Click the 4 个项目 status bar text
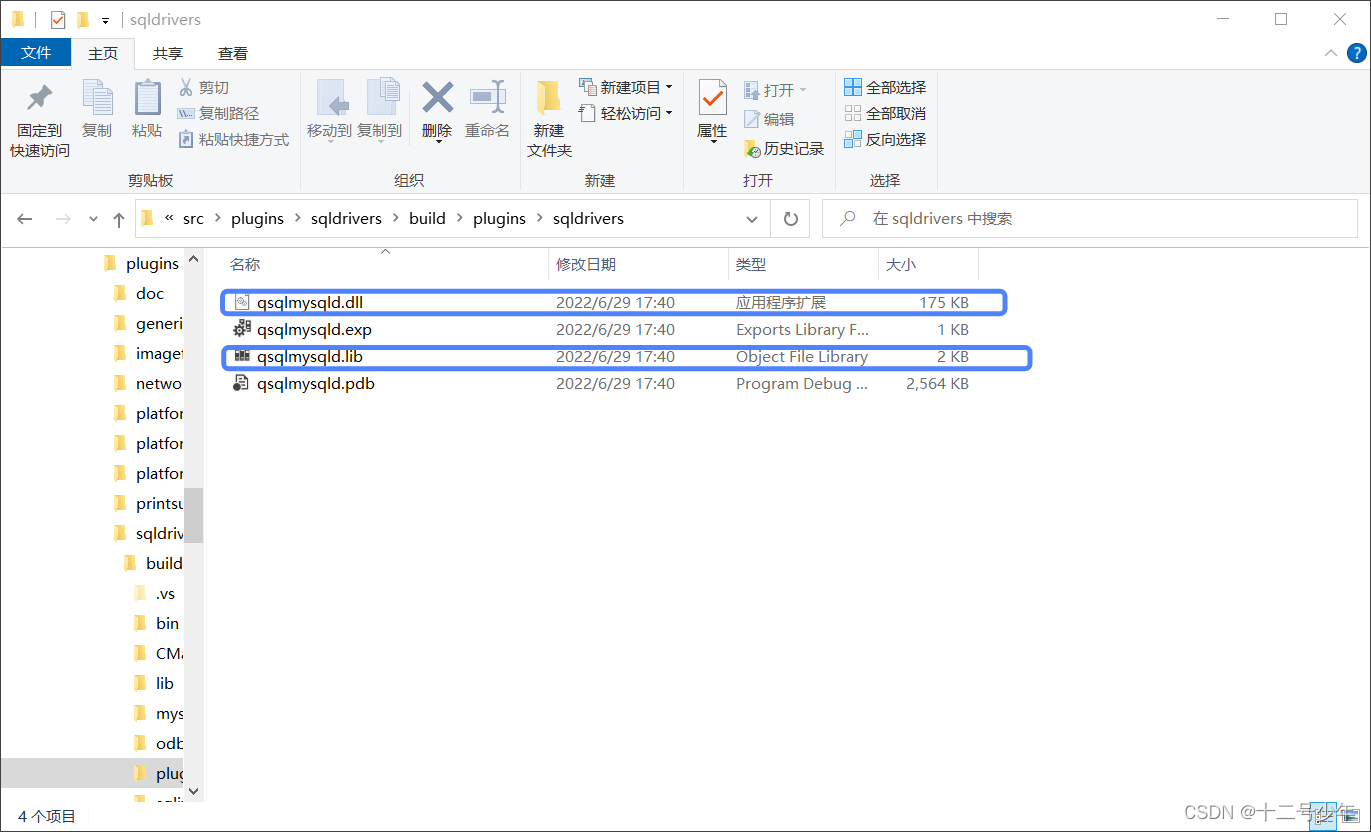Image resolution: width=1371 pixels, height=832 pixels. click(47, 816)
